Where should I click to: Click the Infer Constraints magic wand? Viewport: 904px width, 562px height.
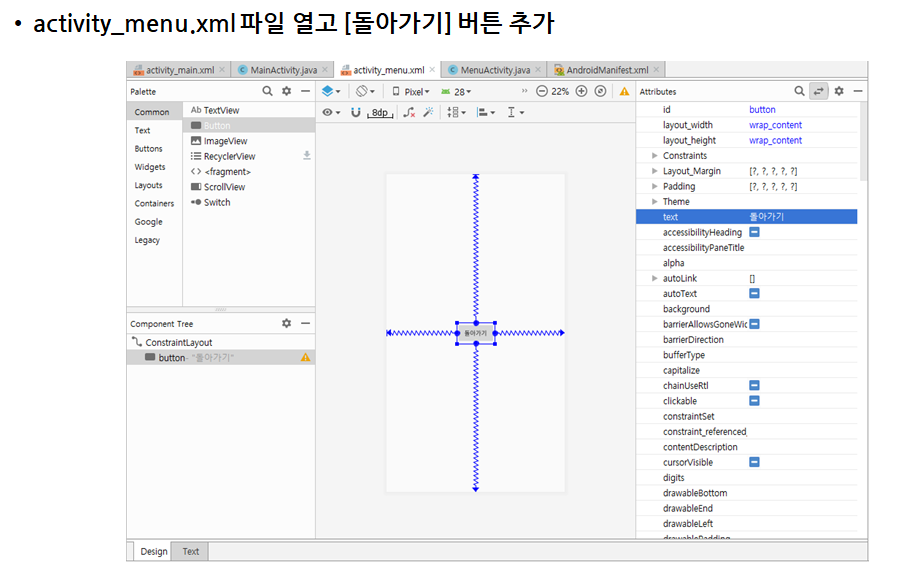428,112
